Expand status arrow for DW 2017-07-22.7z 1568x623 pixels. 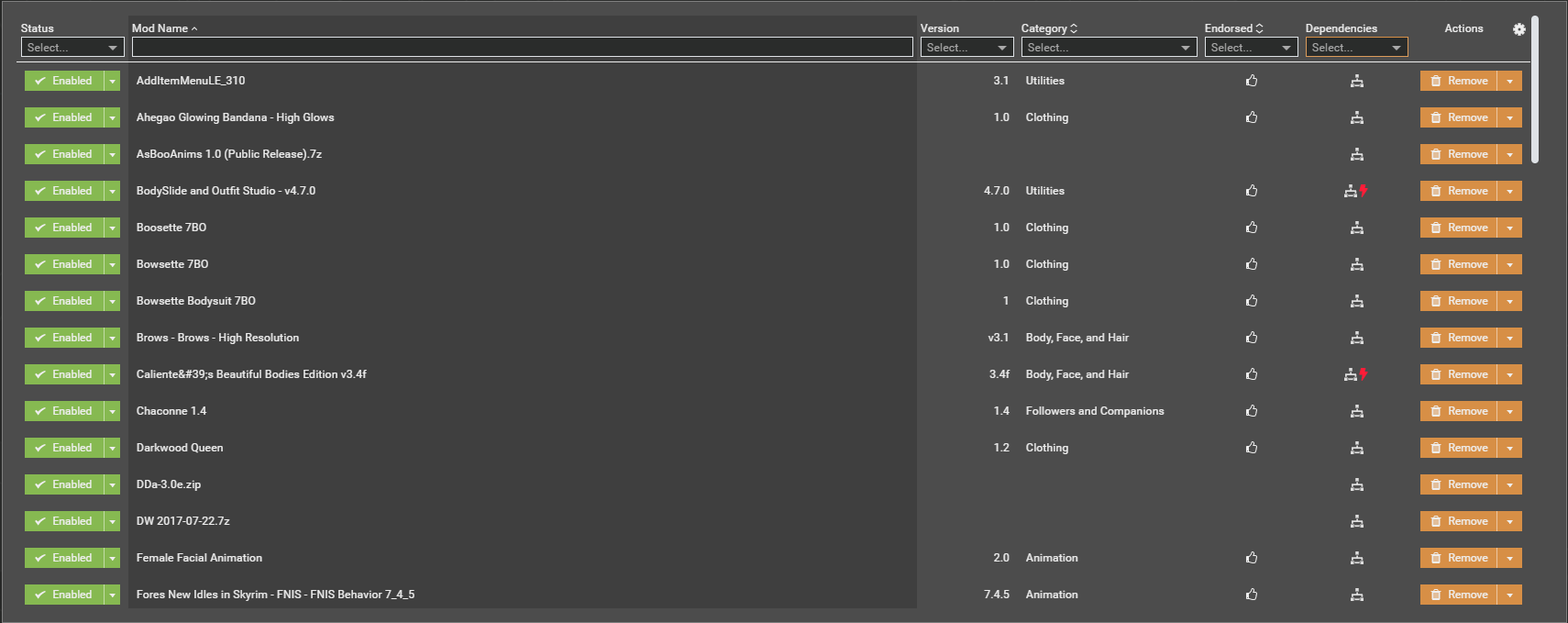112,521
